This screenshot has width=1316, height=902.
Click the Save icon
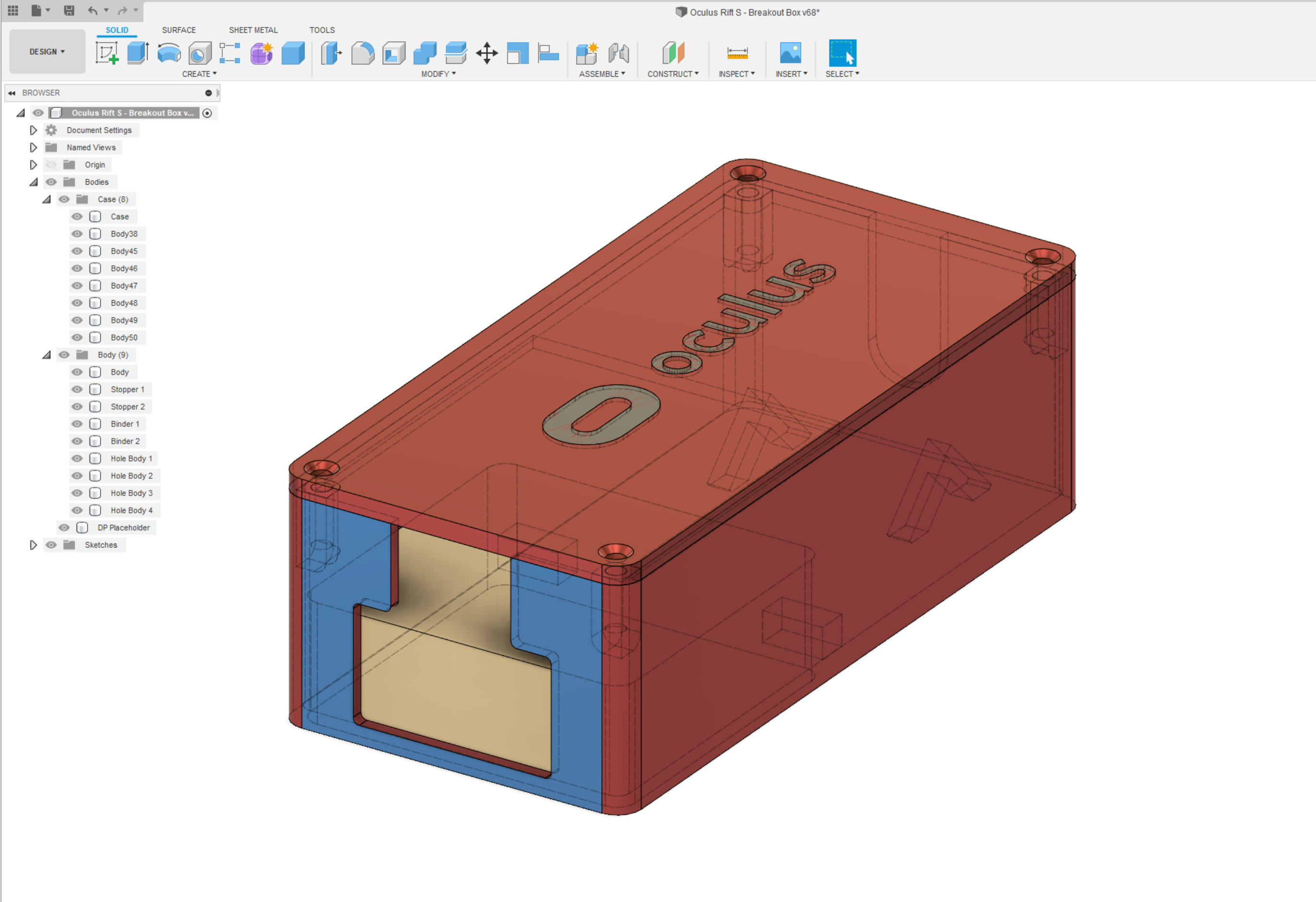coord(69,10)
